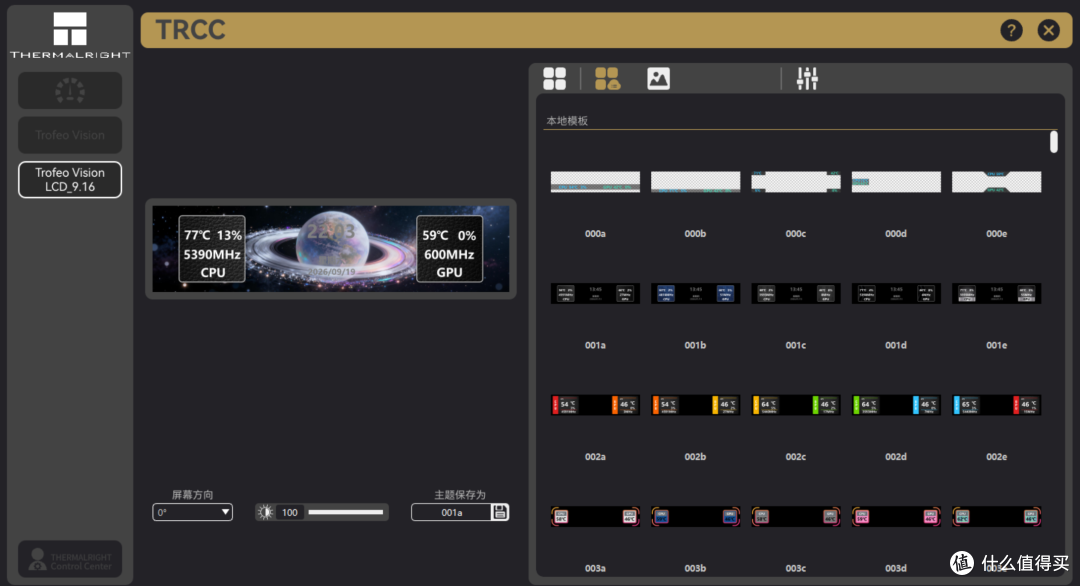Edit the theme name field 001a
The width and height of the screenshot is (1080, 586).
[x=452, y=512]
